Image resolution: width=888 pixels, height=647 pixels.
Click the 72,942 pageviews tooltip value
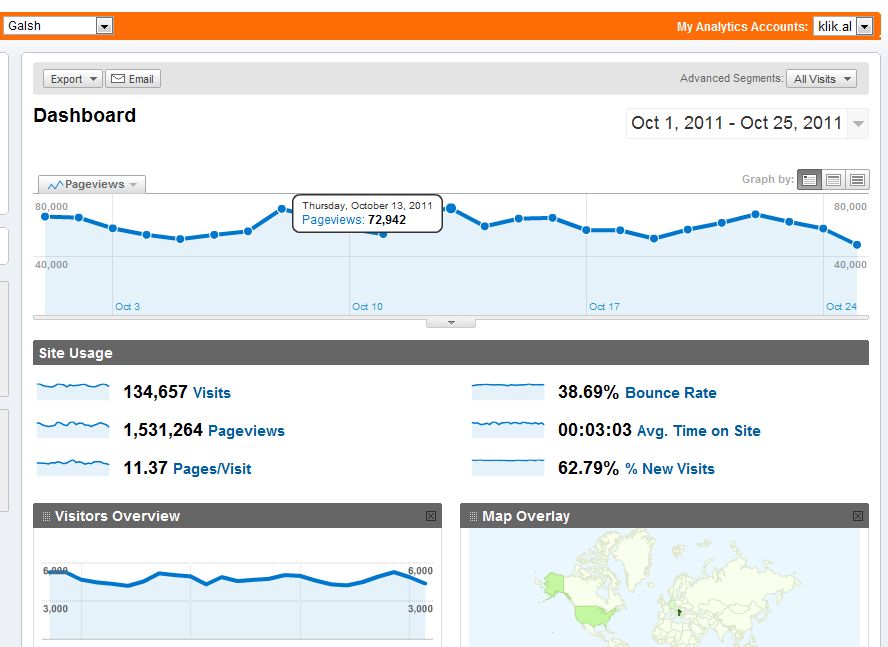coord(387,220)
